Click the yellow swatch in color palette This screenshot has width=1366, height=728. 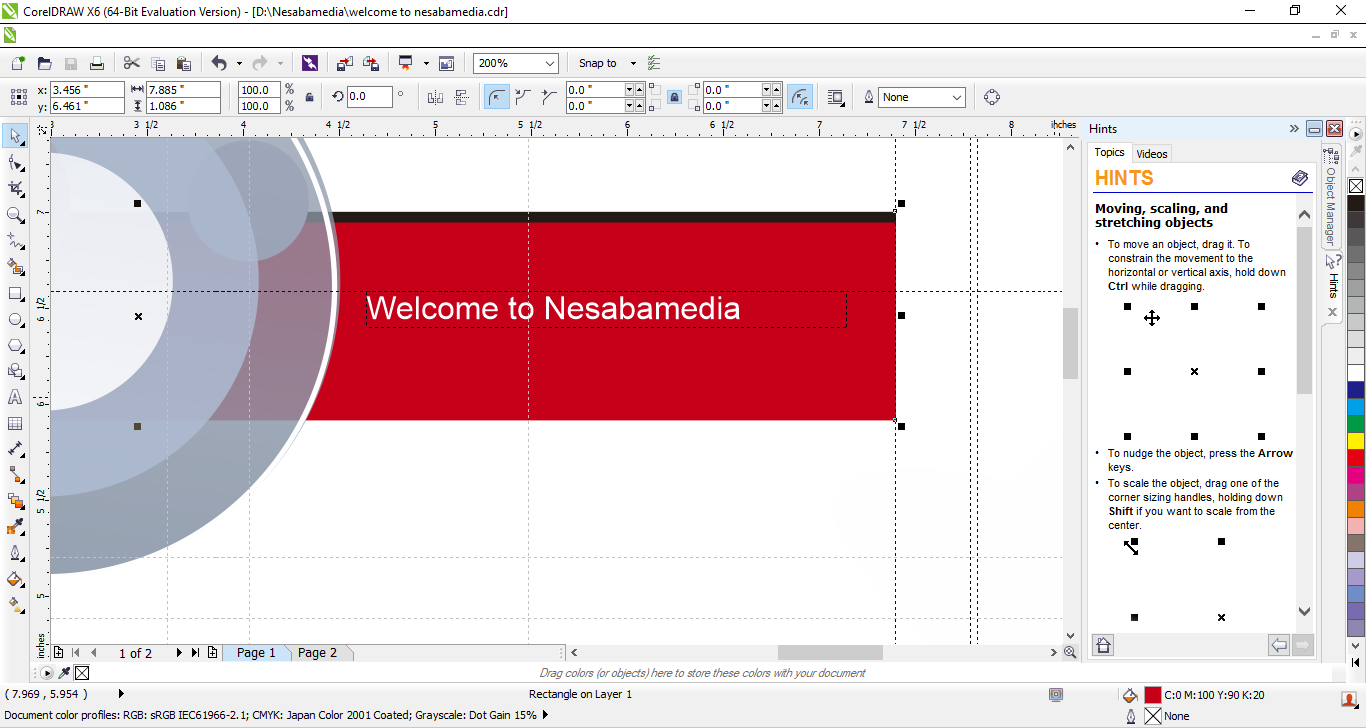(1355, 440)
